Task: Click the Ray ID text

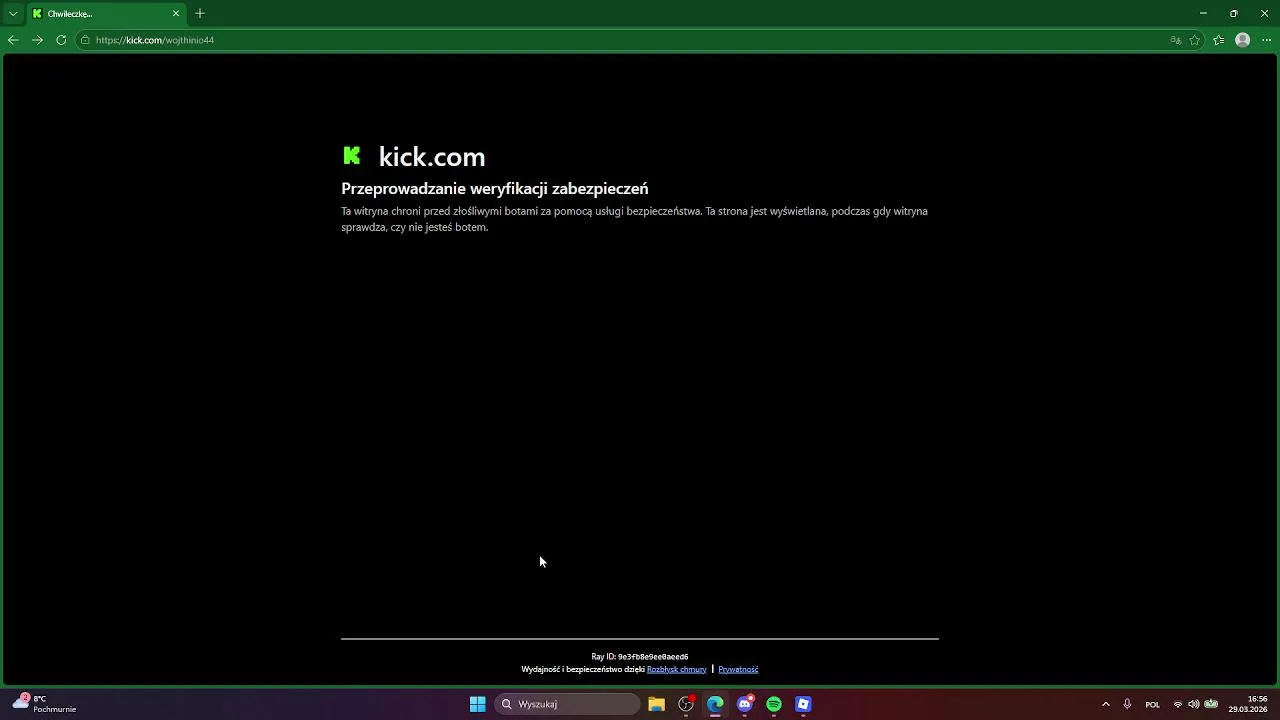Action: tap(640, 657)
